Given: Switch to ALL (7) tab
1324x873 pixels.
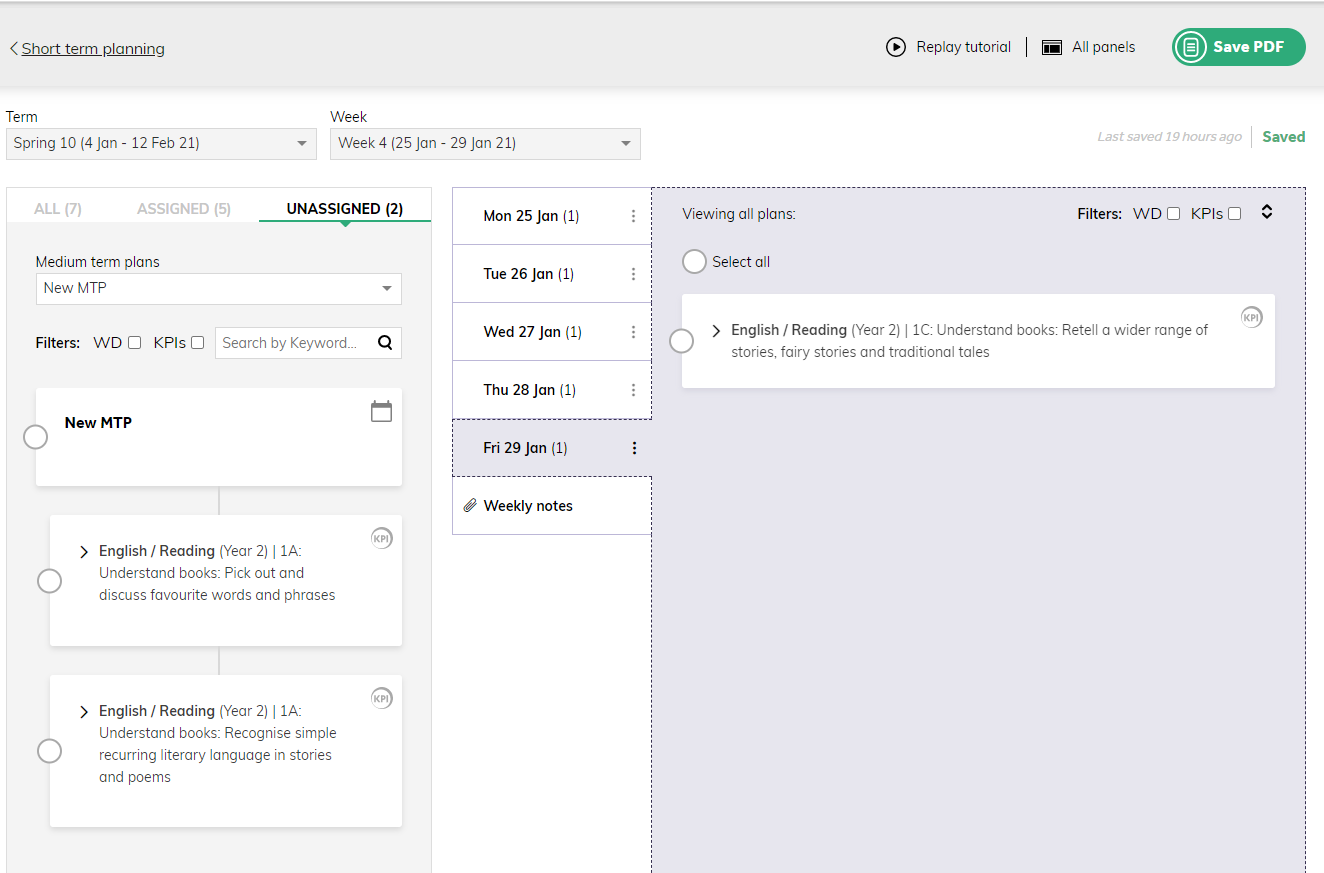Looking at the screenshot, I should (x=58, y=209).
